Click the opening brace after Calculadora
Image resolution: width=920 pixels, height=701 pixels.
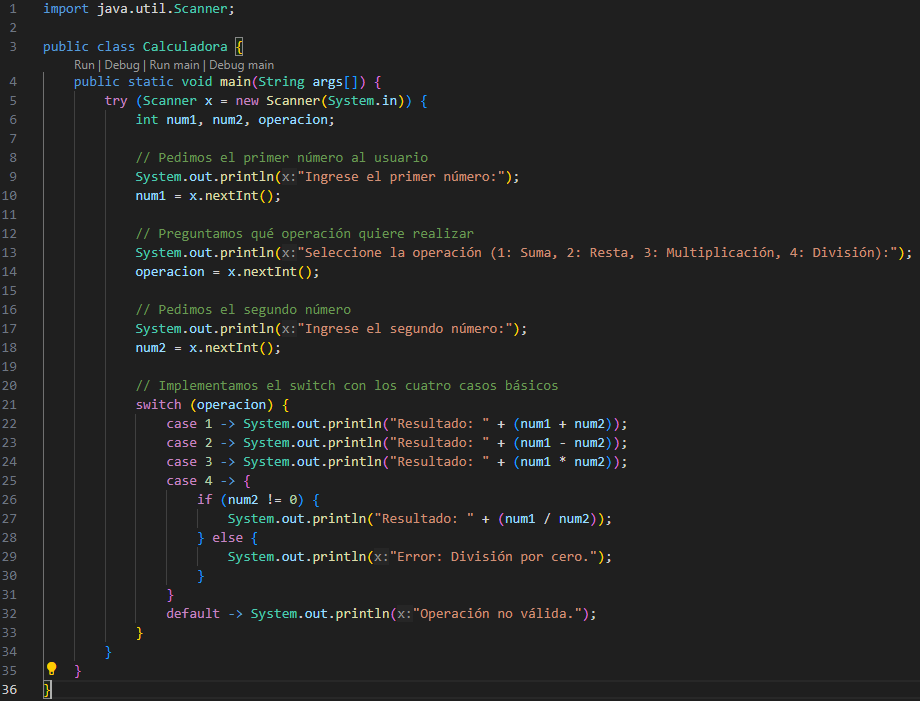(239, 46)
